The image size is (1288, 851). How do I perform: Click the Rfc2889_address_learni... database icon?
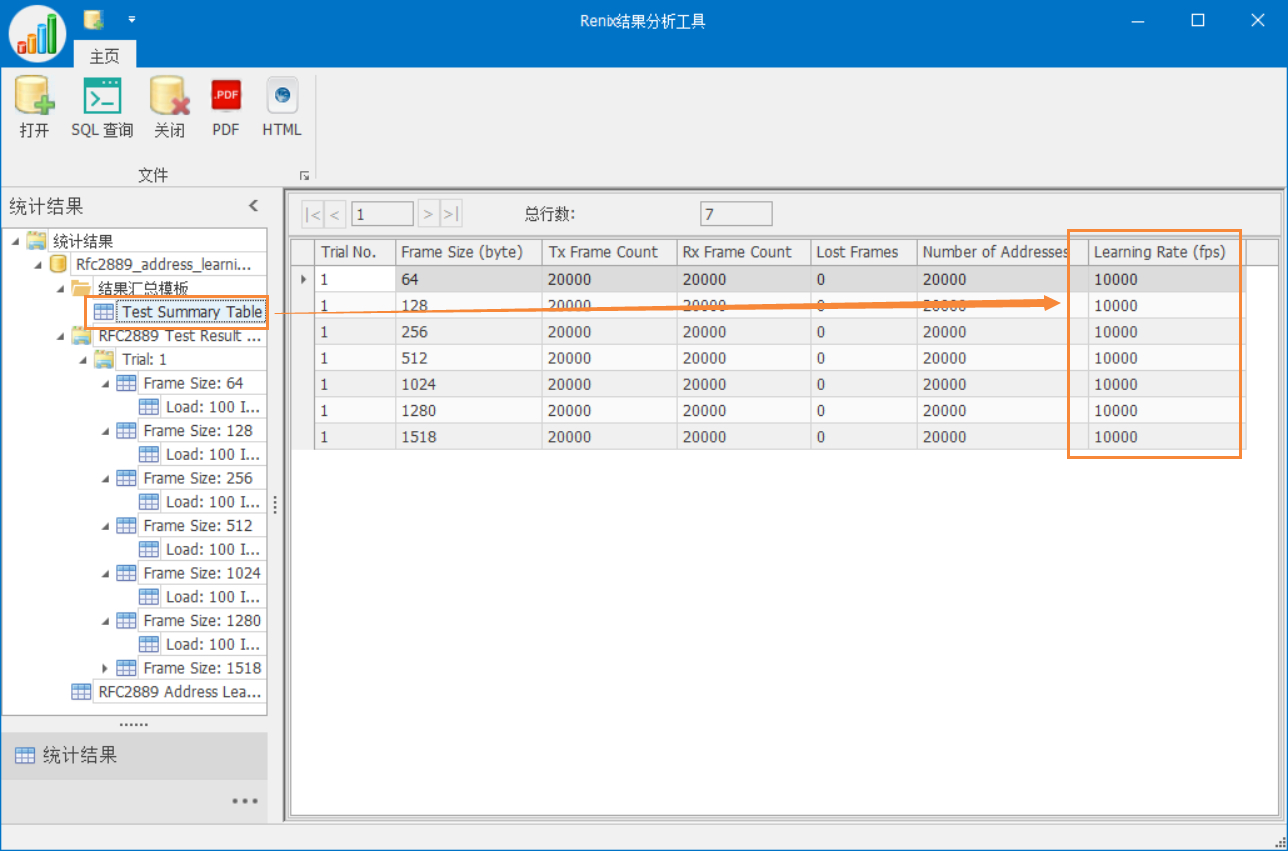[x=59, y=265]
